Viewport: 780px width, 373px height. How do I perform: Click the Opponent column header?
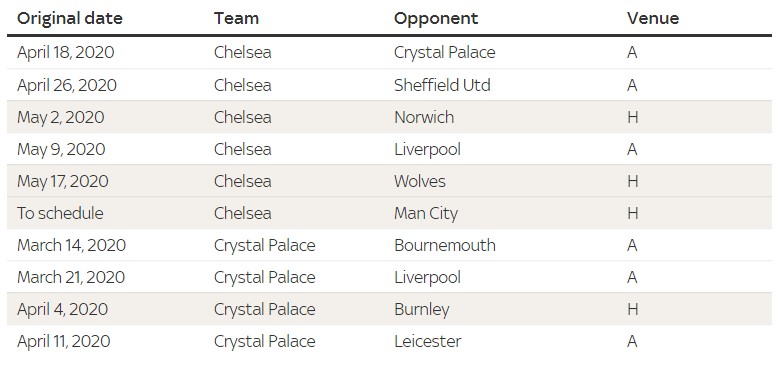pos(436,19)
